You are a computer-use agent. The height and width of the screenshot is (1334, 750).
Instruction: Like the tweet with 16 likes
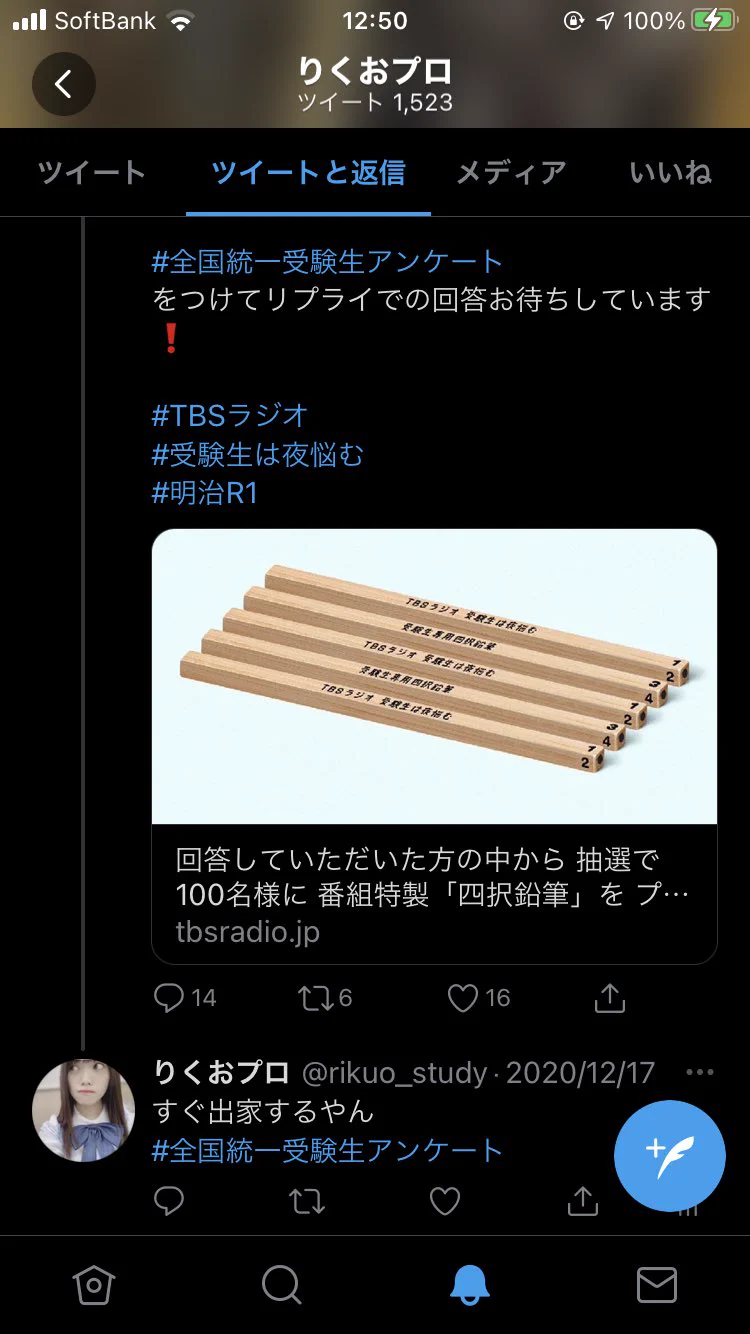tap(478, 998)
